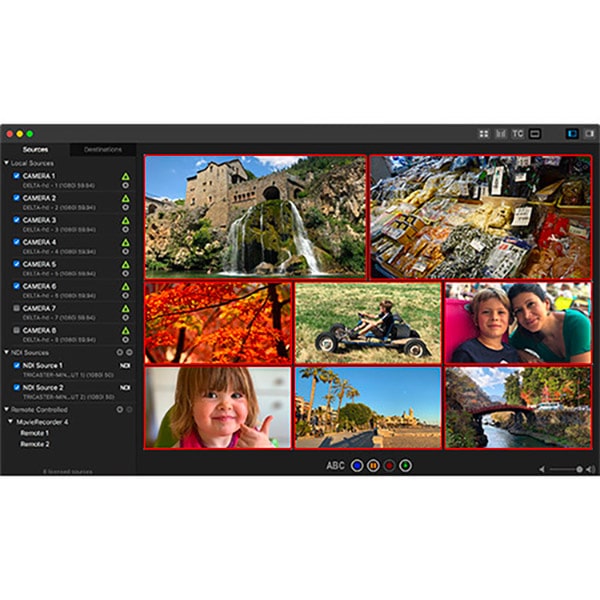Uncheck the CAMERA 1 checkbox
Viewport: 600px width, 600px height.
coord(16,176)
